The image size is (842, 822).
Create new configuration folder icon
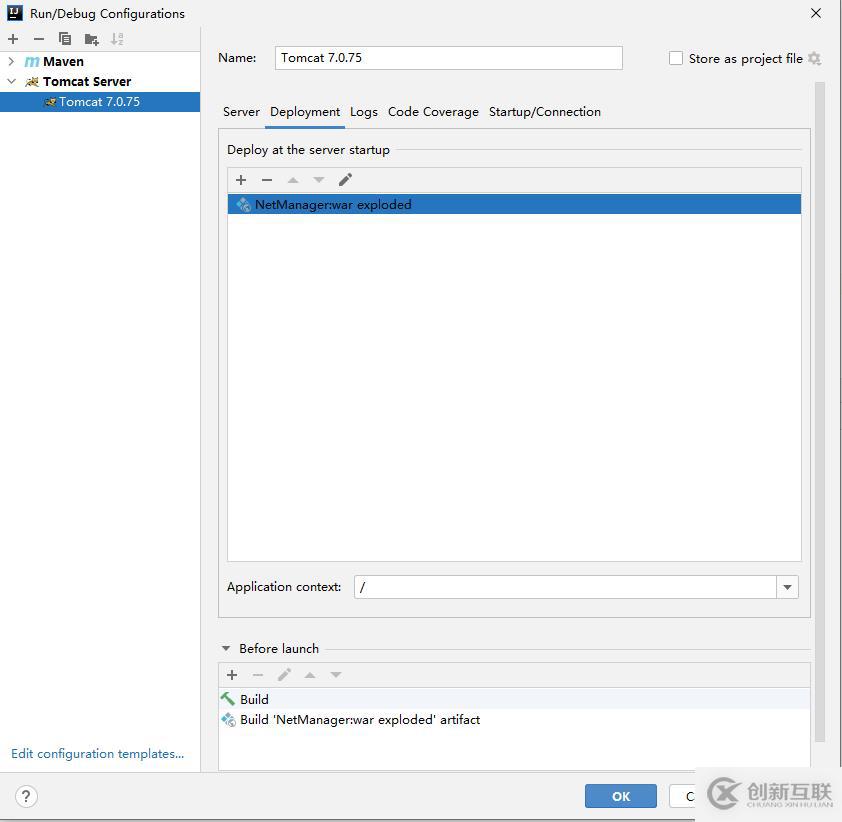91,39
